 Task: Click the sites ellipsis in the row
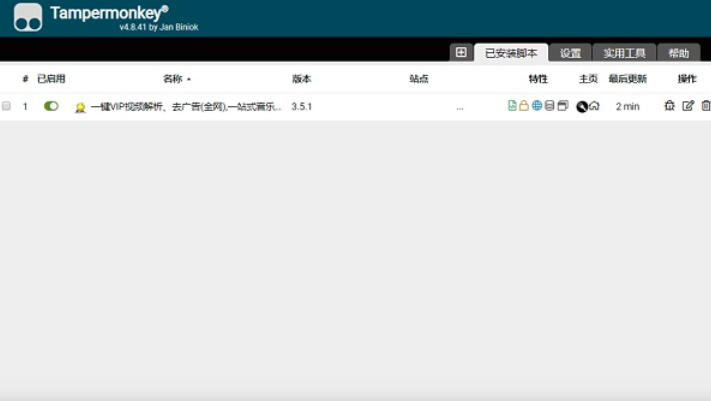pyautogui.click(x=460, y=108)
